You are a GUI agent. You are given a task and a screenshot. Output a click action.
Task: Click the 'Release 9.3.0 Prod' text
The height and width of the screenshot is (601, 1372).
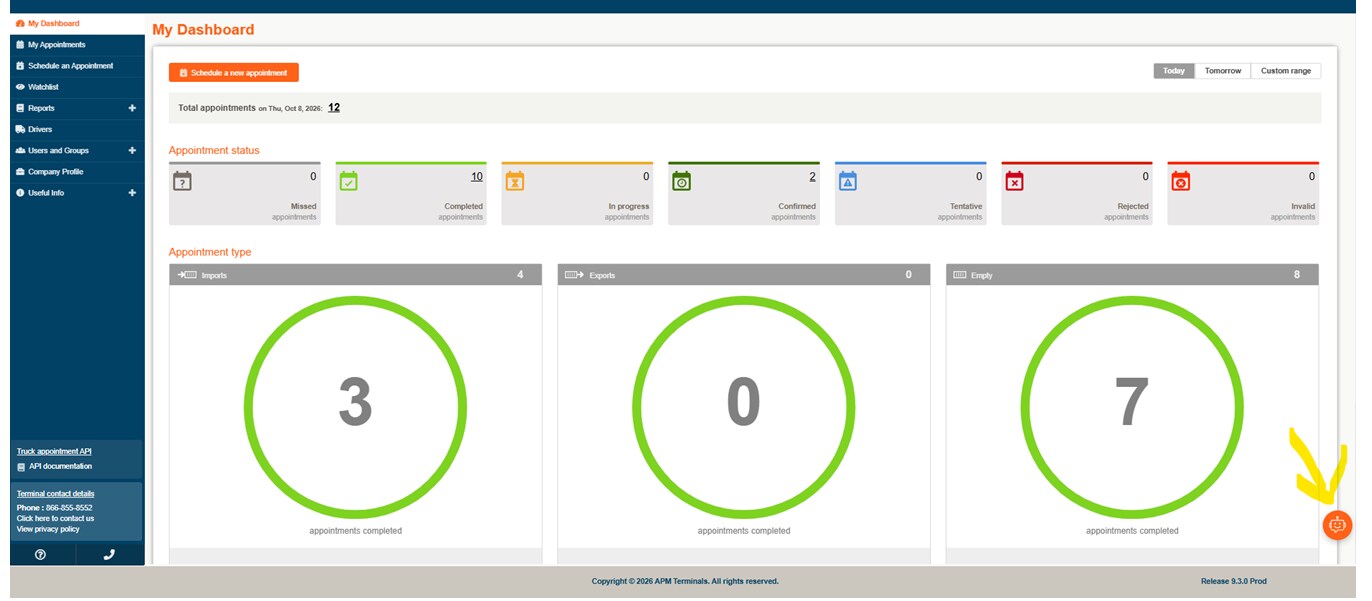[1234, 581]
